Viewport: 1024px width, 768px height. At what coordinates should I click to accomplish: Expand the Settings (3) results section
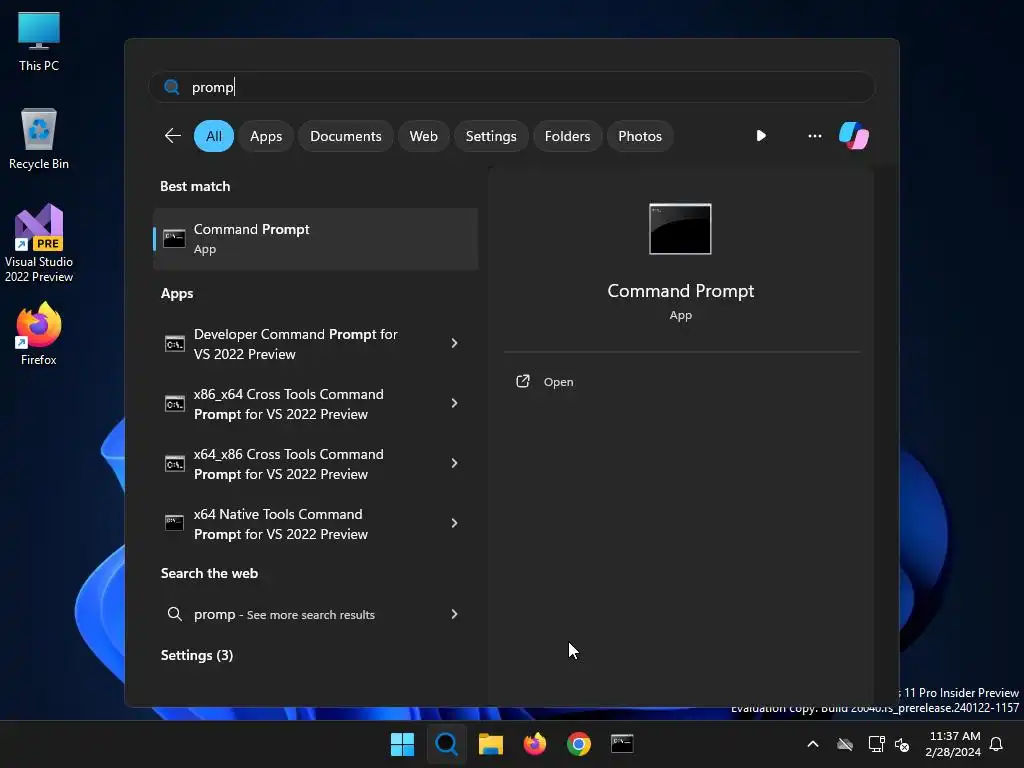click(197, 655)
